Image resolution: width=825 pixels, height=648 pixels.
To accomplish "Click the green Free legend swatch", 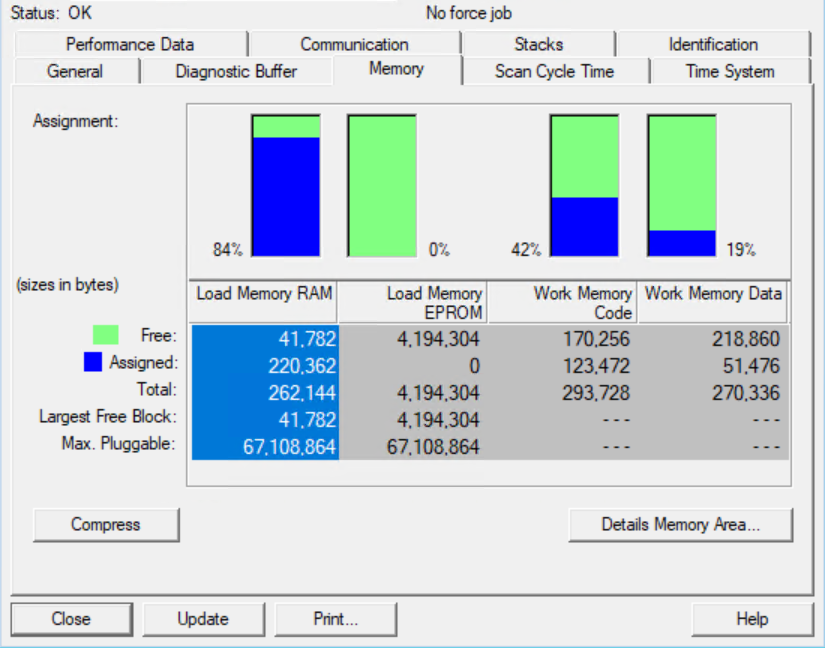I will click(x=105, y=336).
